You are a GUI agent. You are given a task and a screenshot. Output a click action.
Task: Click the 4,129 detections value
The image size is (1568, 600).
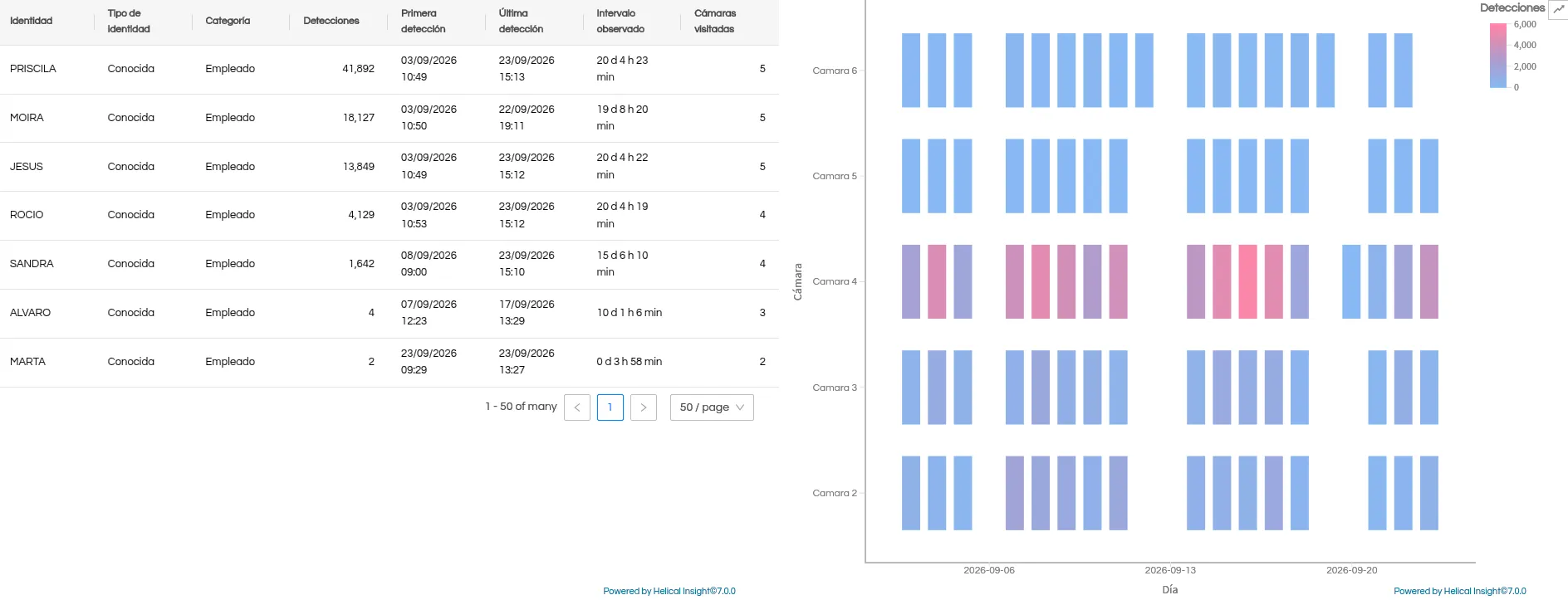click(361, 215)
